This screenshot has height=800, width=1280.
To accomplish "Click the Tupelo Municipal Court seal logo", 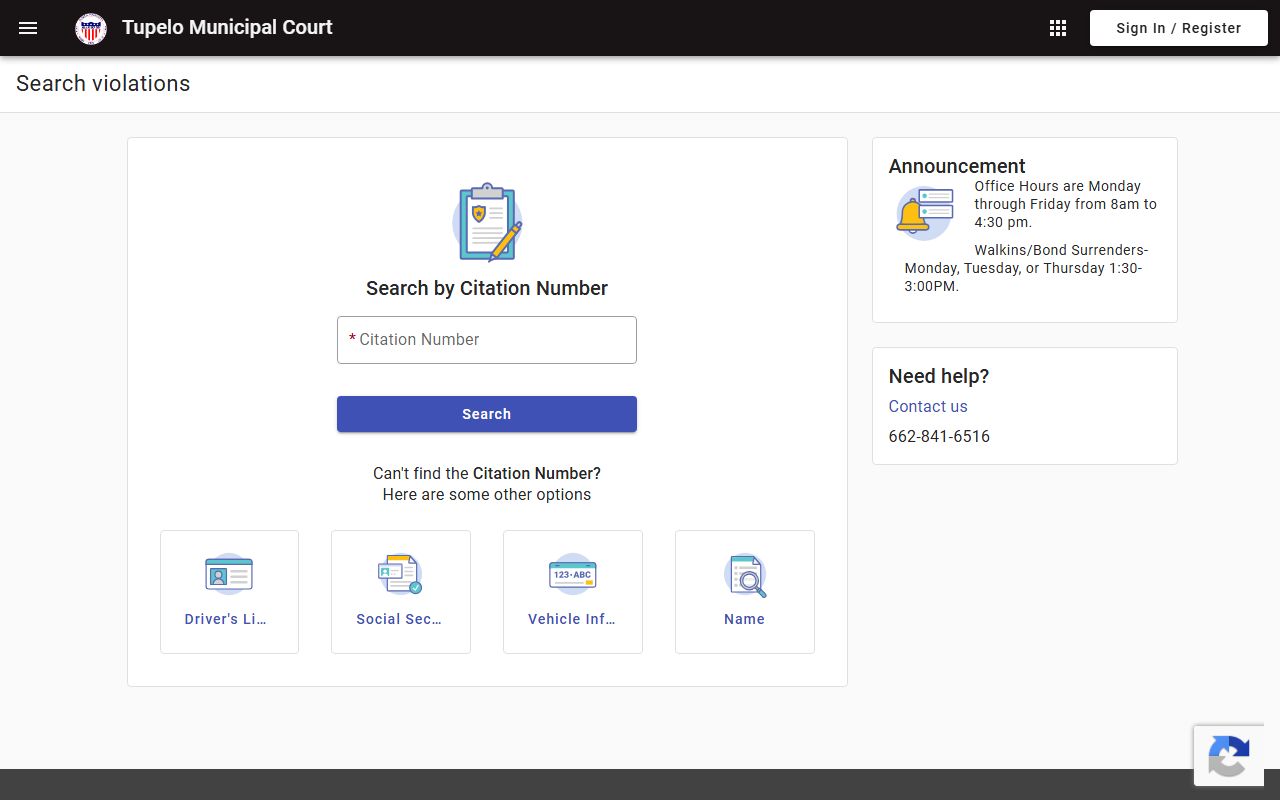I will point(91,28).
